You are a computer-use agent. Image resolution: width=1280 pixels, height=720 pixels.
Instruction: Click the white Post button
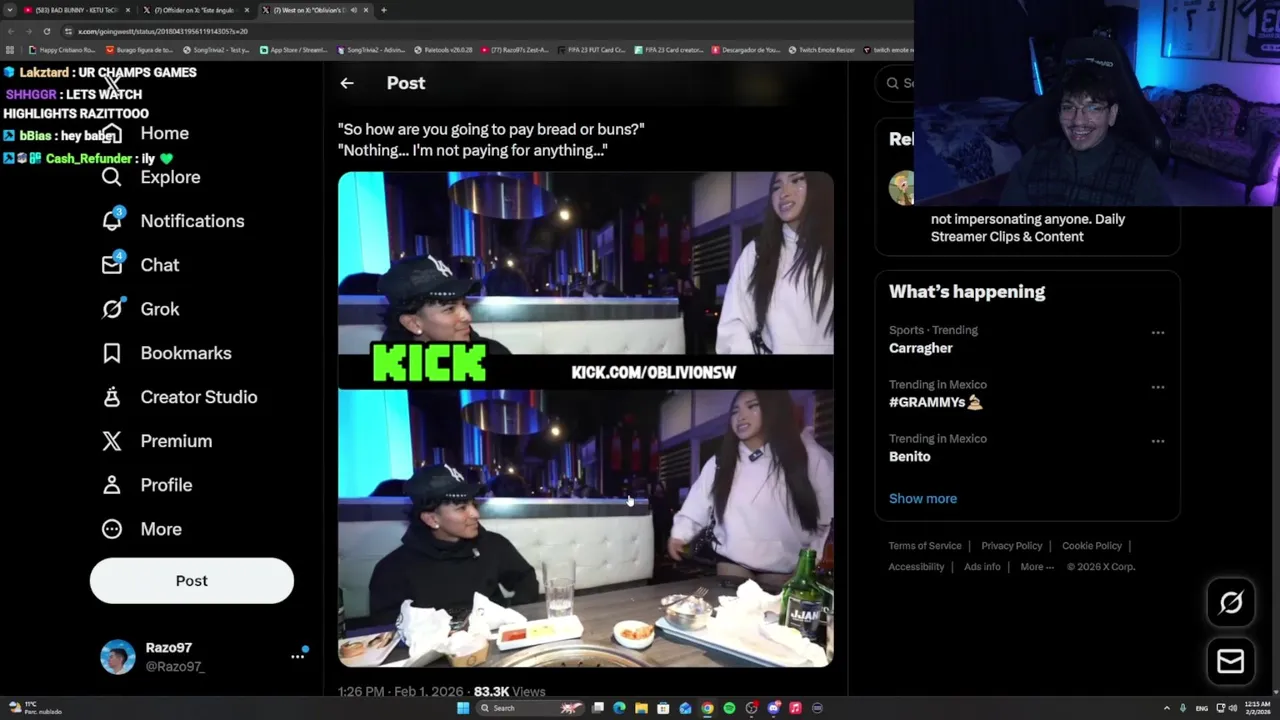point(192,581)
